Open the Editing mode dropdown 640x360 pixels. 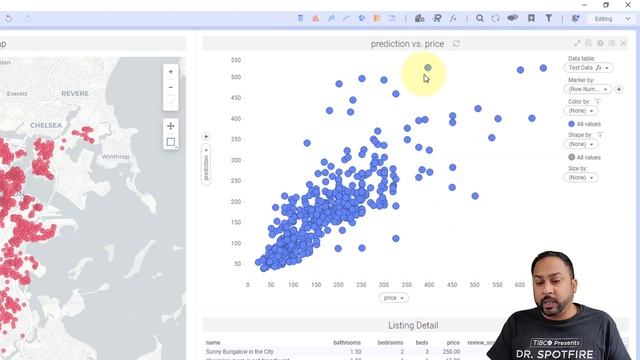pos(612,19)
